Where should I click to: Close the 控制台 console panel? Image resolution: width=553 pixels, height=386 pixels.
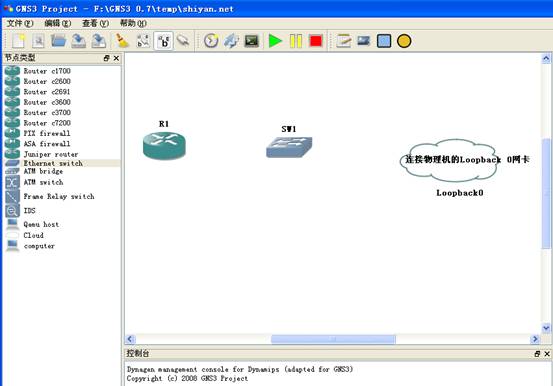pyautogui.click(x=547, y=354)
